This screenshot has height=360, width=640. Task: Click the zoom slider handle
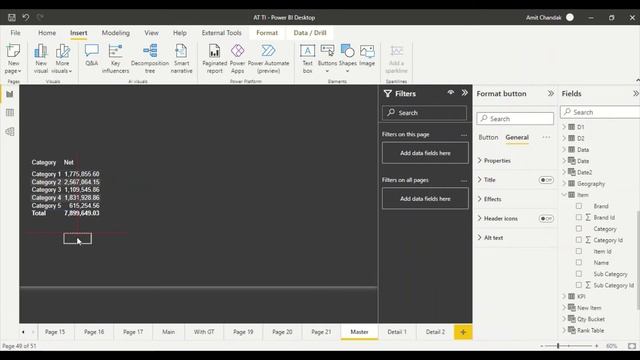[x=558, y=346]
